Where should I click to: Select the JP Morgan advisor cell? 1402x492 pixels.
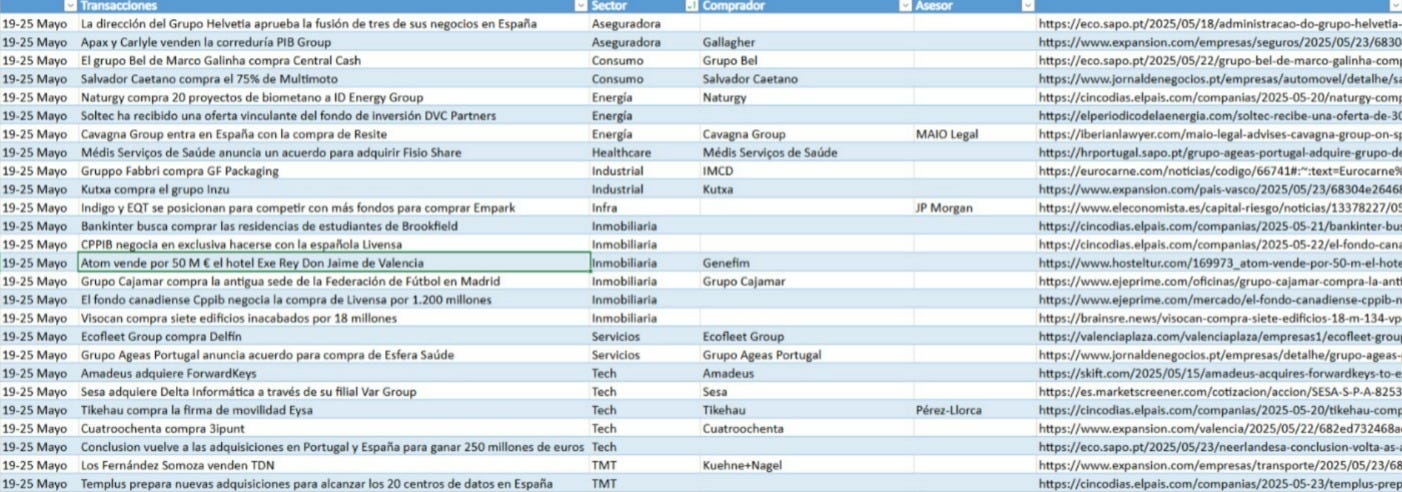click(974, 207)
